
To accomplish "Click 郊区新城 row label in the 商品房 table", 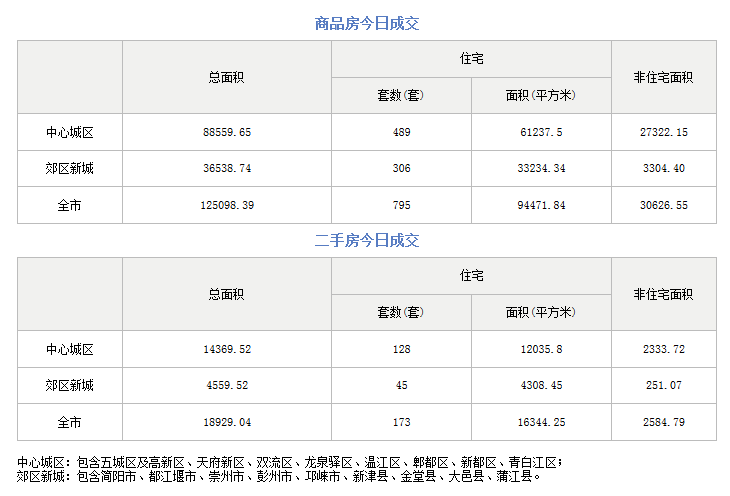I will click(x=70, y=168).
